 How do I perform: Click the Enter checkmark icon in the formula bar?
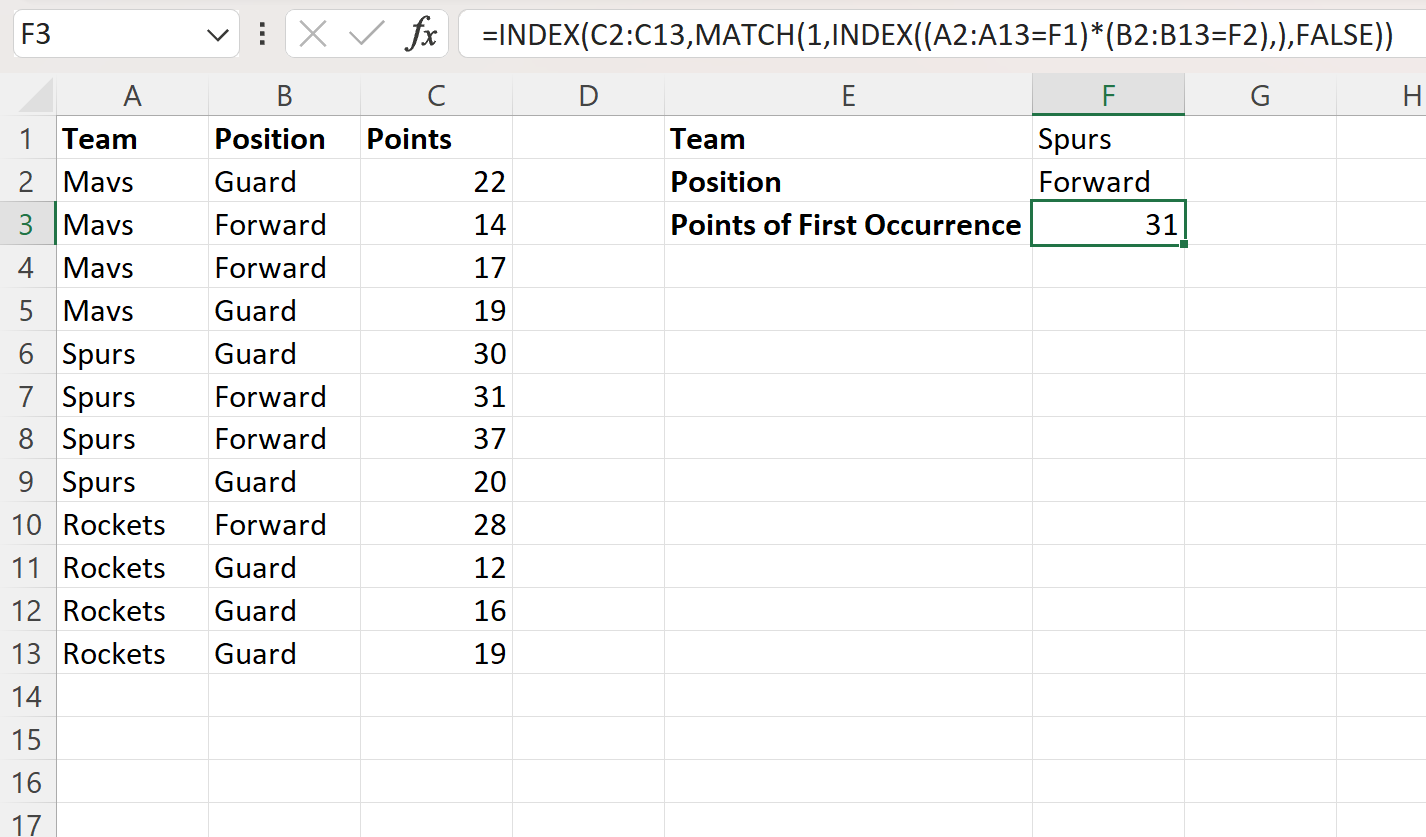point(367,35)
